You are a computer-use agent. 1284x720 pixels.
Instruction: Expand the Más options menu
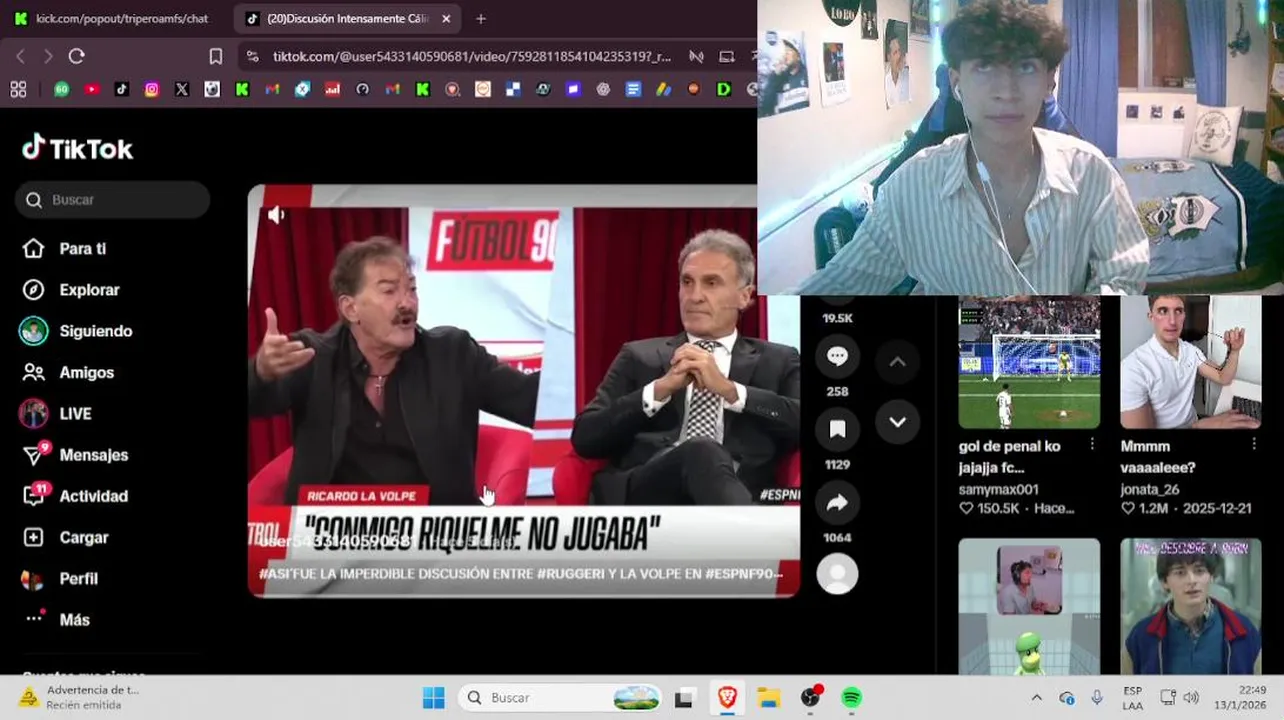pyautogui.click(x=58, y=620)
